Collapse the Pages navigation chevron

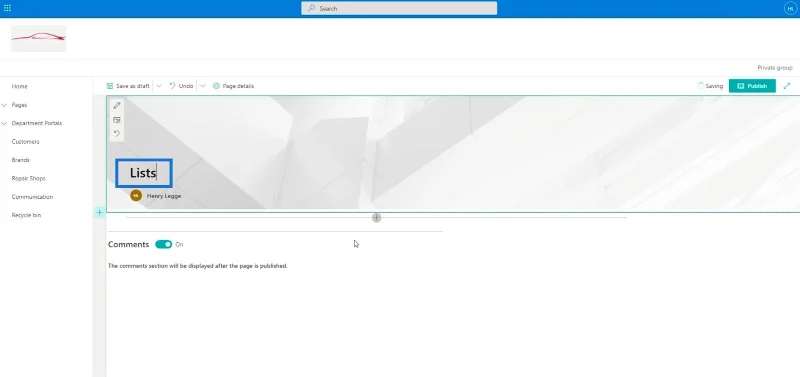[x=4, y=105]
